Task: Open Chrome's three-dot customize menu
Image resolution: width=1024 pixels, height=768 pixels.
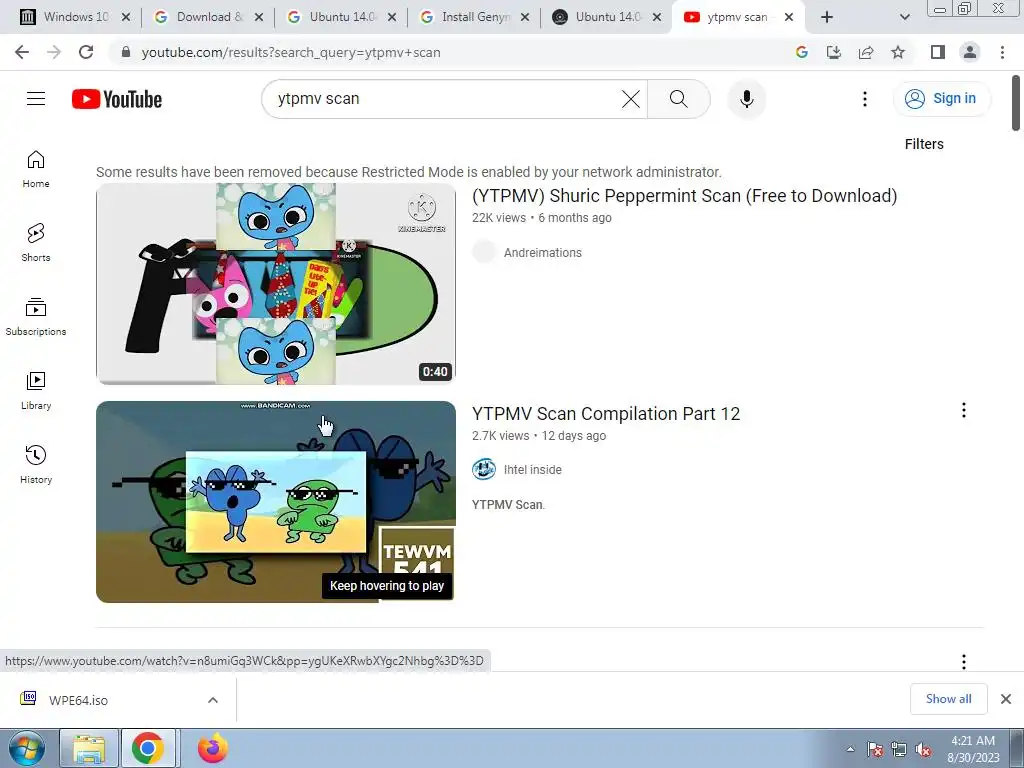Action: coord(1002,52)
